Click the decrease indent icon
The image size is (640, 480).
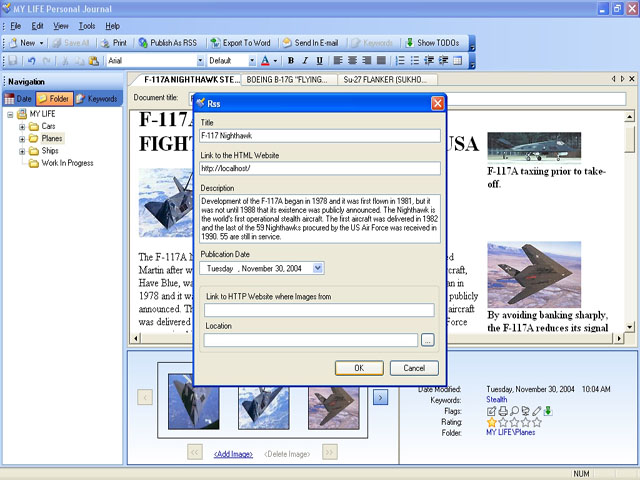429,61
